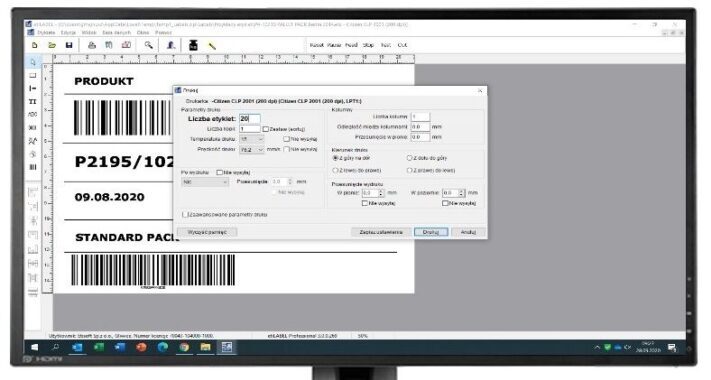Open Word from the taskbar
Image resolution: width=711 pixels, height=380 pixels.
coord(120,347)
